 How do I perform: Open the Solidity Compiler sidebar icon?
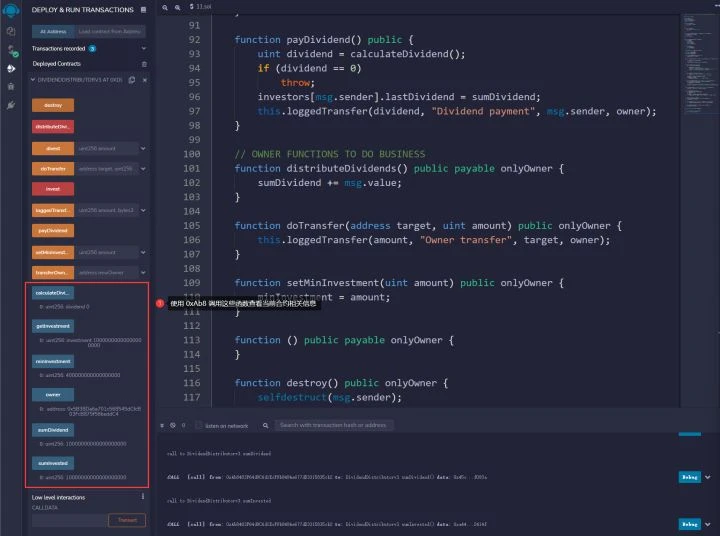tap(11, 51)
